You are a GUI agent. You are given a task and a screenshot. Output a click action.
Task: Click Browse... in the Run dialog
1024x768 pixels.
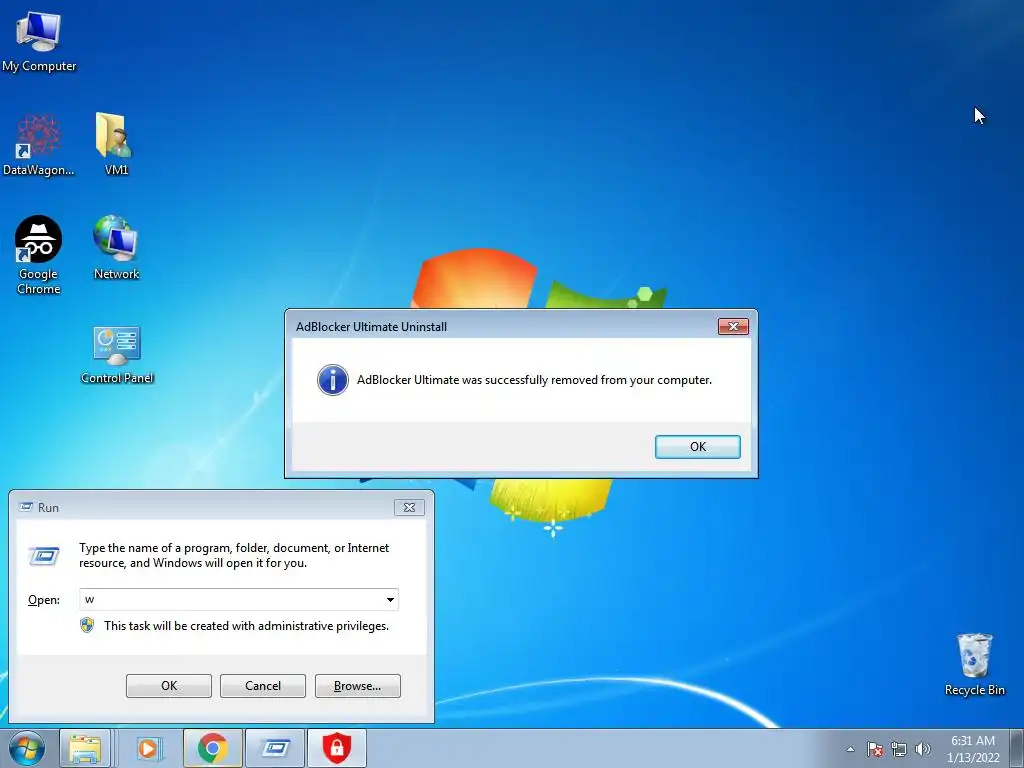(357, 686)
